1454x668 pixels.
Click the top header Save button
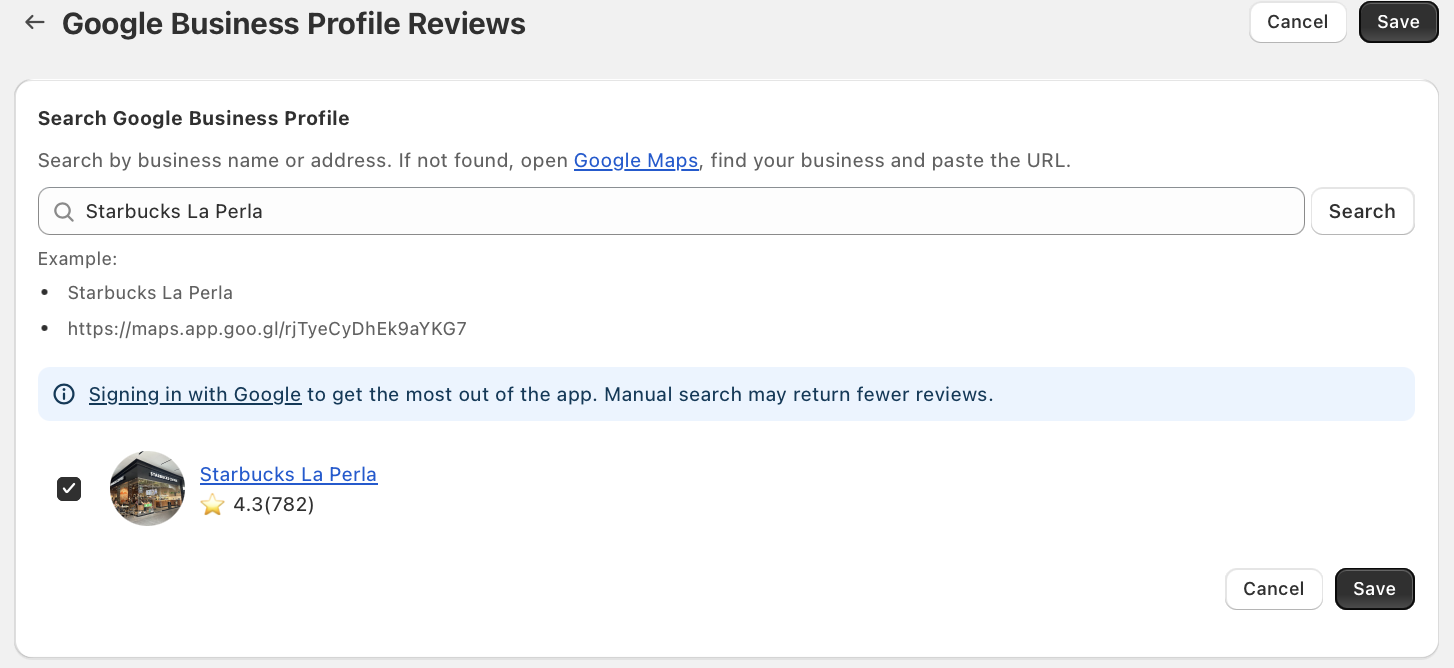tap(1398, 22)
